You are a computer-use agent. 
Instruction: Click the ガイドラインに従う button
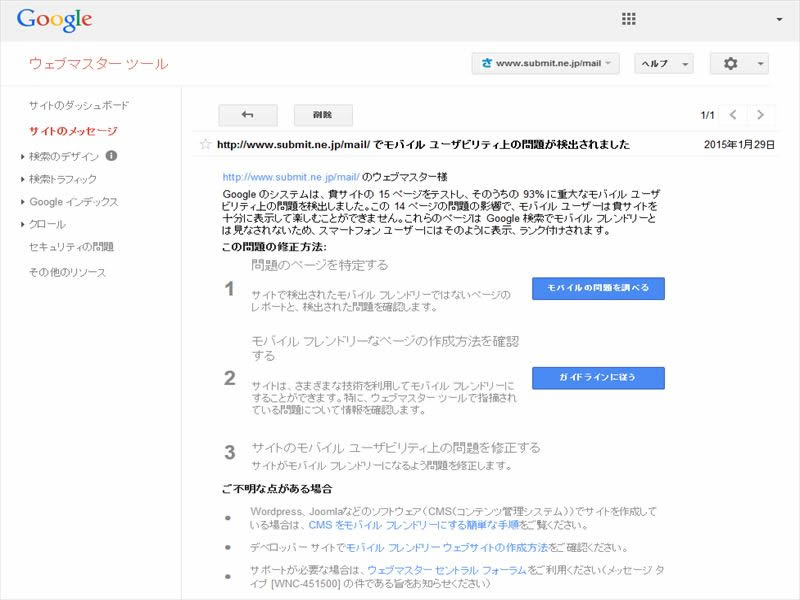(598, 378)
